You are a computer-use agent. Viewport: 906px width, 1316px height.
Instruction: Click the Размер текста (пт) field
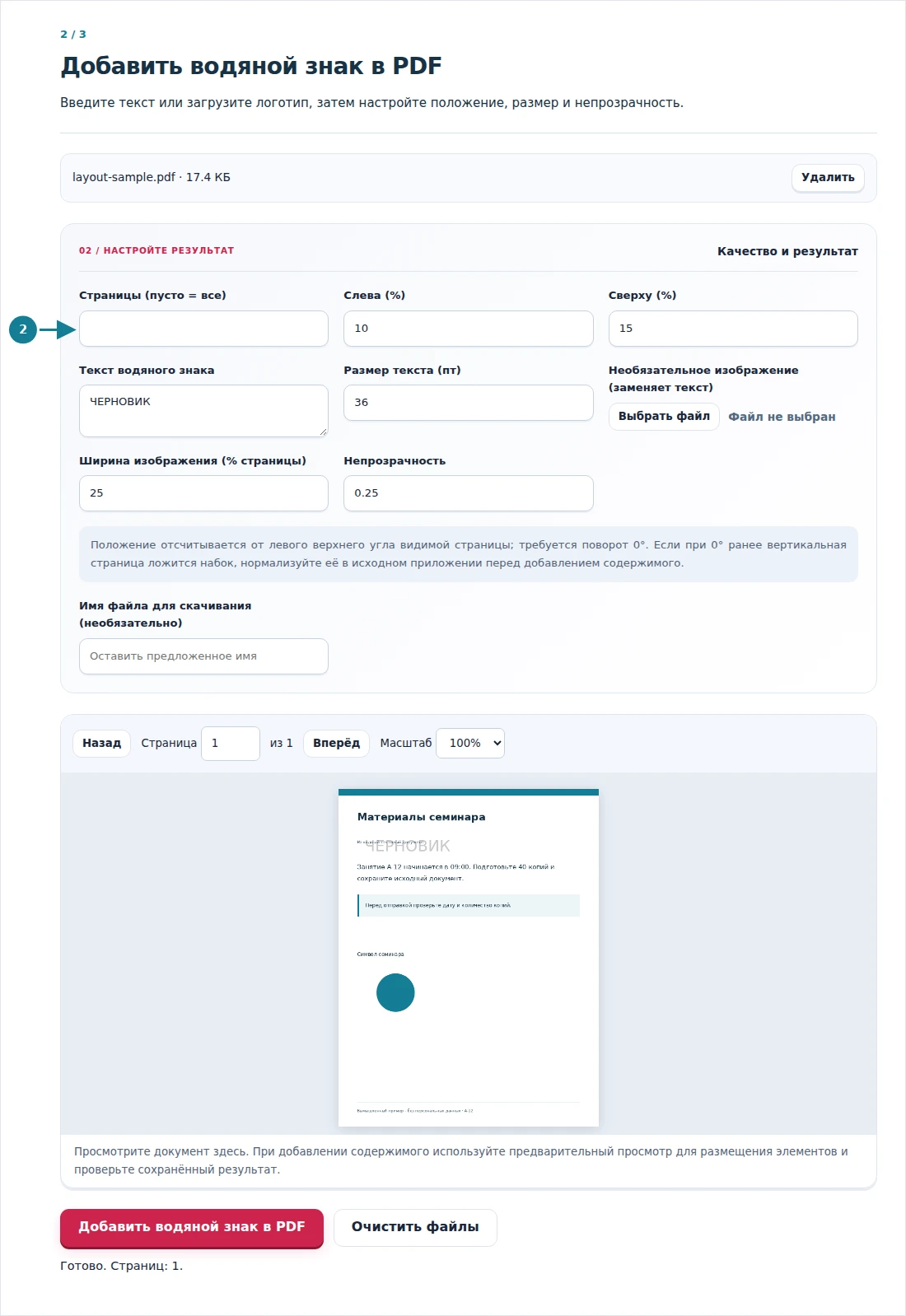[x=468, y=403]
